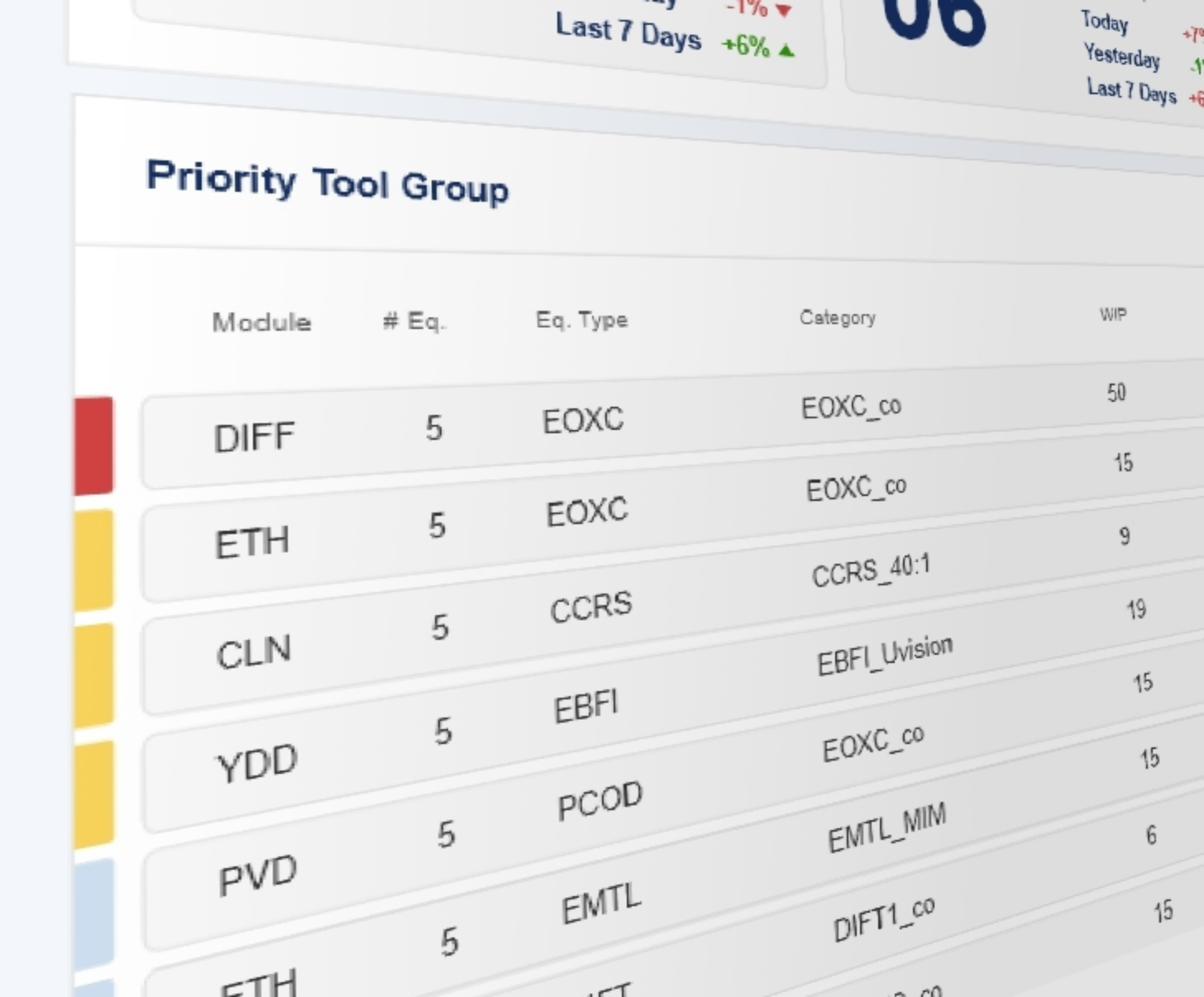Sort by the Category column header
This screenshot has height=997, width=1204.
(837, 317)
